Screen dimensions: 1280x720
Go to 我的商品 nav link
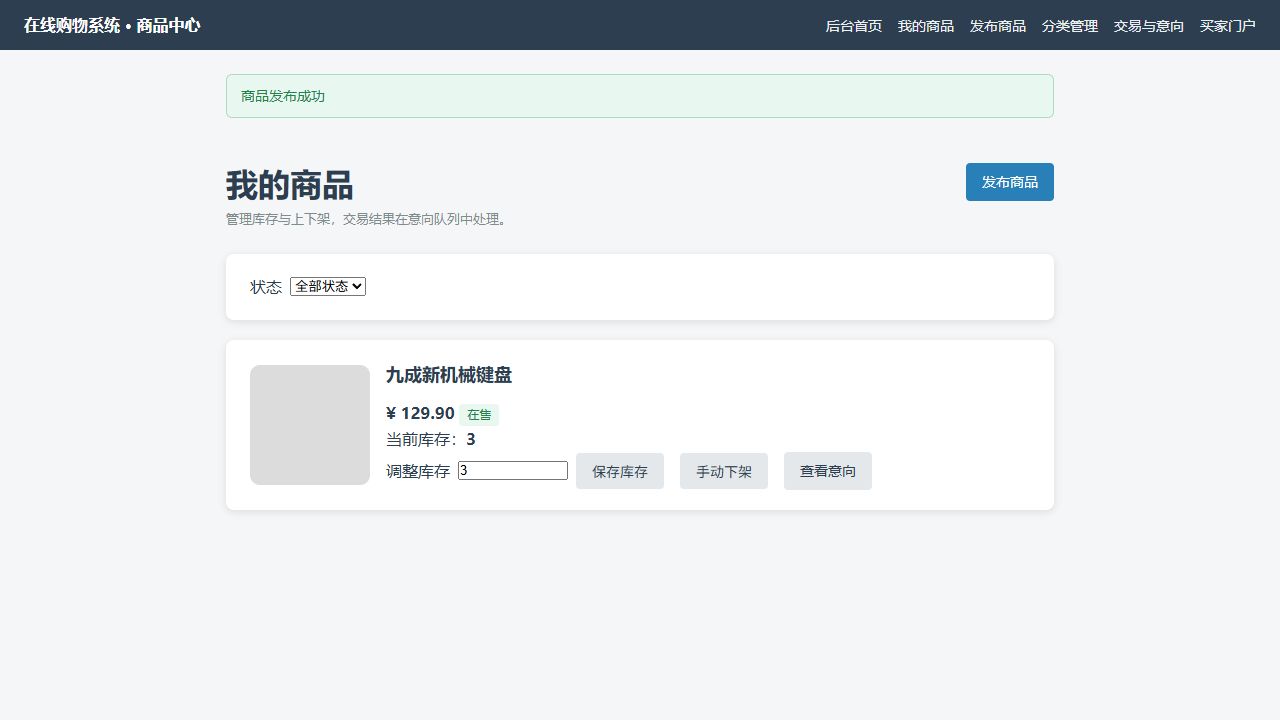pyautogui.click(x=925, y=26)
